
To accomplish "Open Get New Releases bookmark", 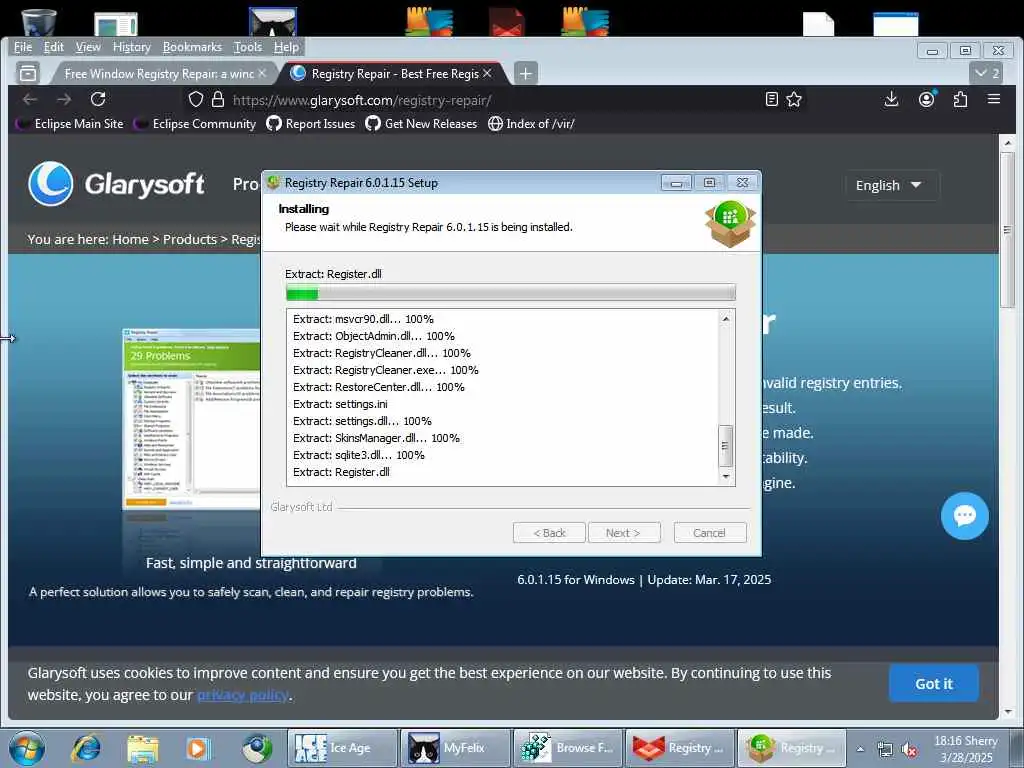I will [x=421, y=123].
